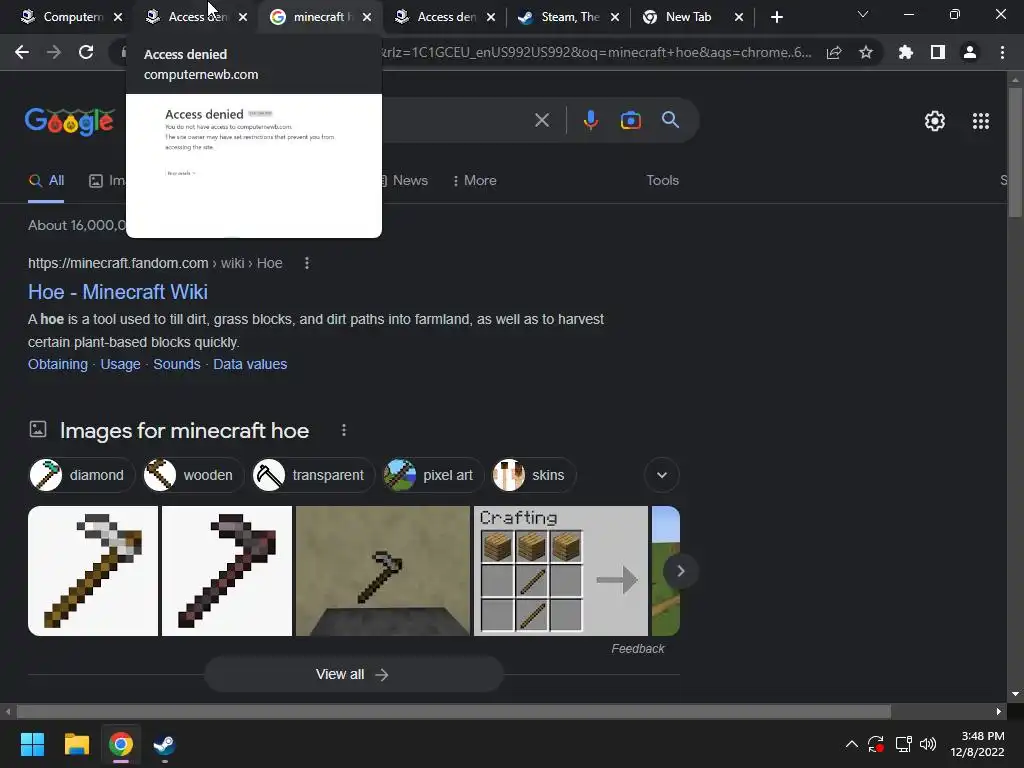Open the Chrome three-dot menu
This screenshot has width=1024, height=768.
(x=1002, y=52)
